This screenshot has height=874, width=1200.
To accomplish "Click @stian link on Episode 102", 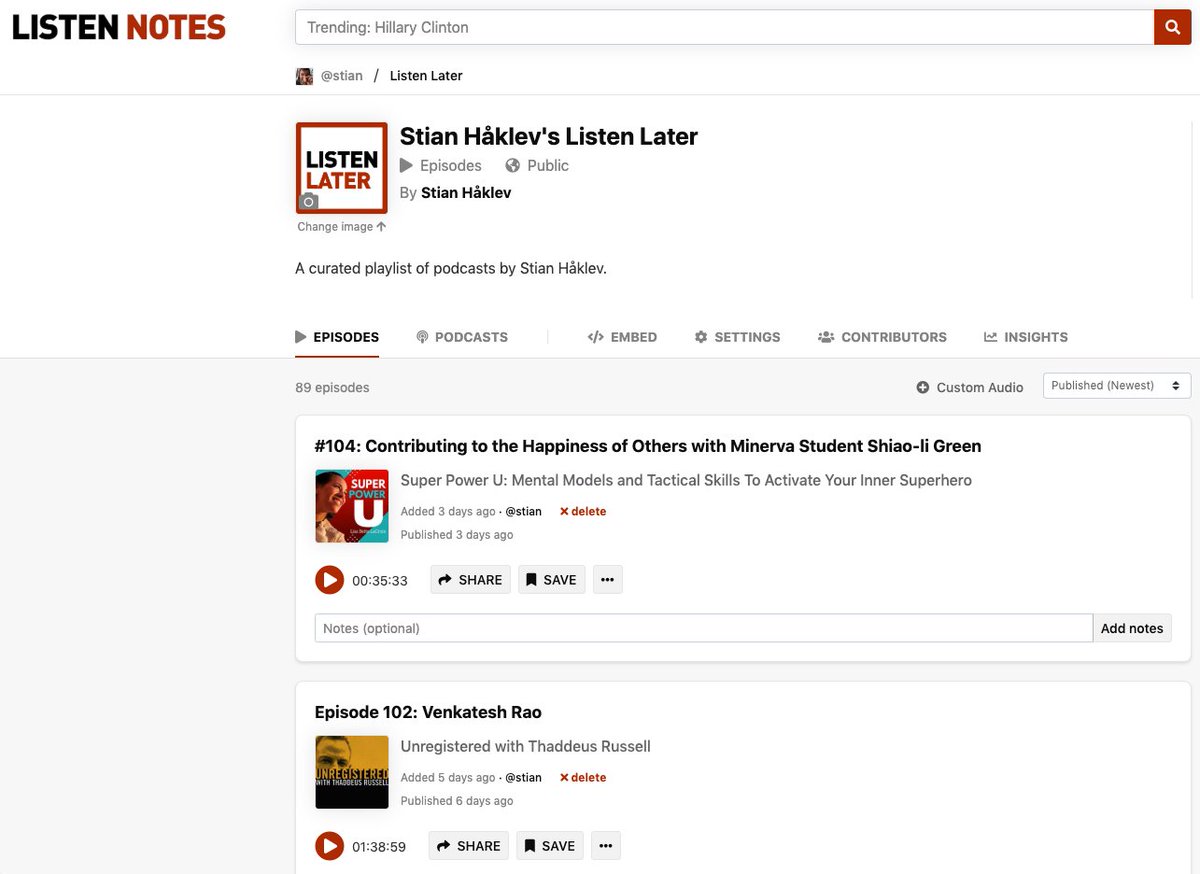I will (523, 777).
